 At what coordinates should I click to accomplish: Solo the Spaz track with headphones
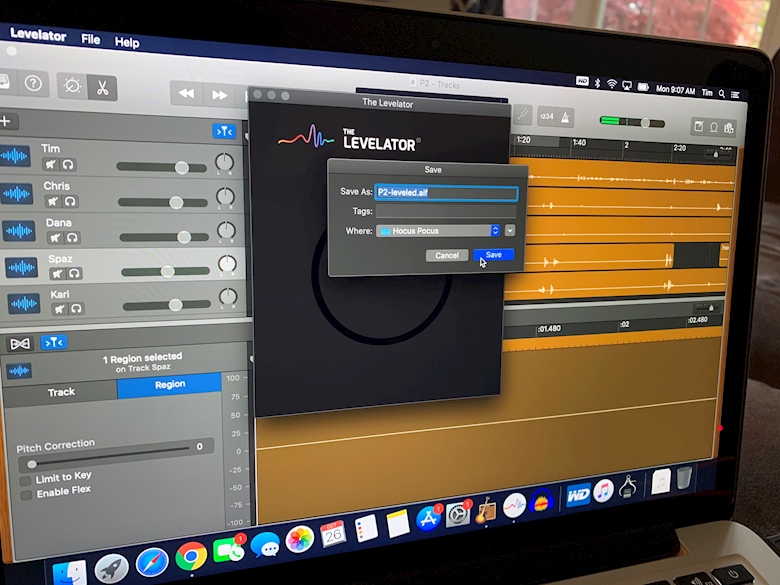pos(75,274)
